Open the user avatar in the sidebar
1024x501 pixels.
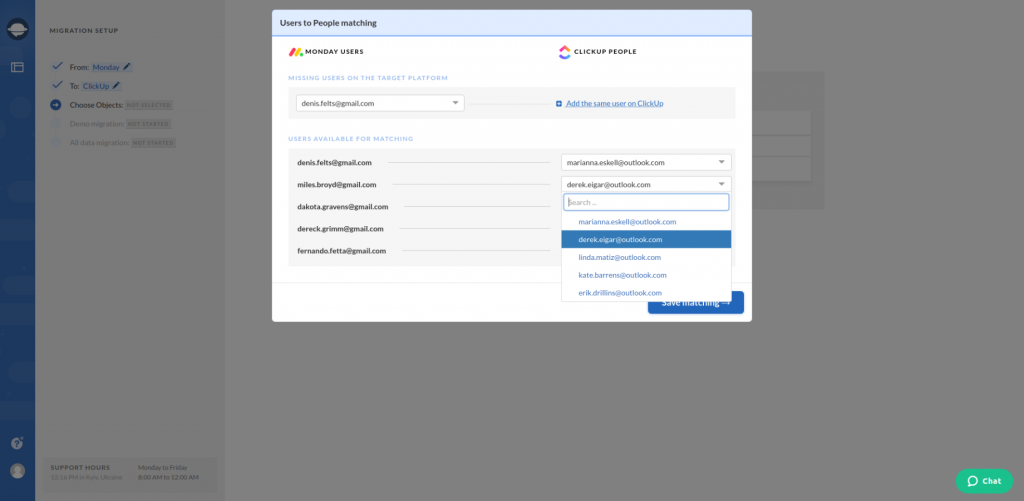coord(18,471)
